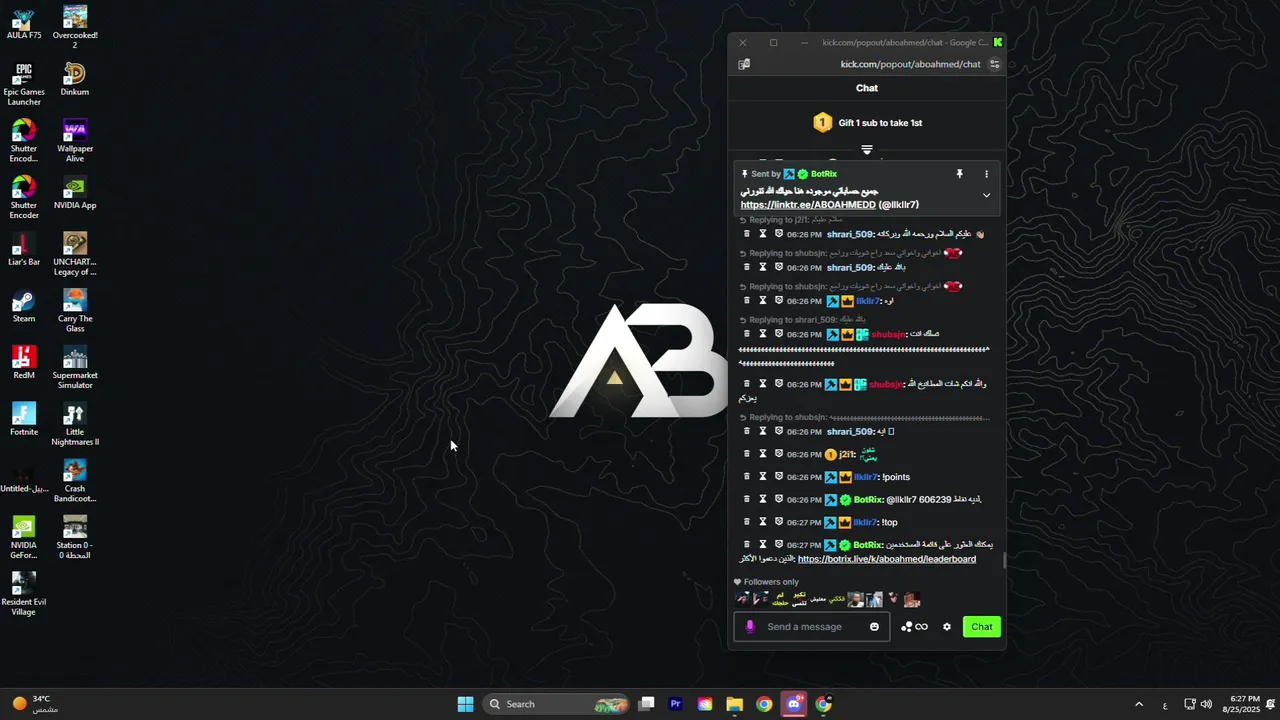This screenshot has width=1280, height=720.
Task: Expand the collapsed gift leaderboard handle
Action: pyautogui.click(x=867, y=150)
